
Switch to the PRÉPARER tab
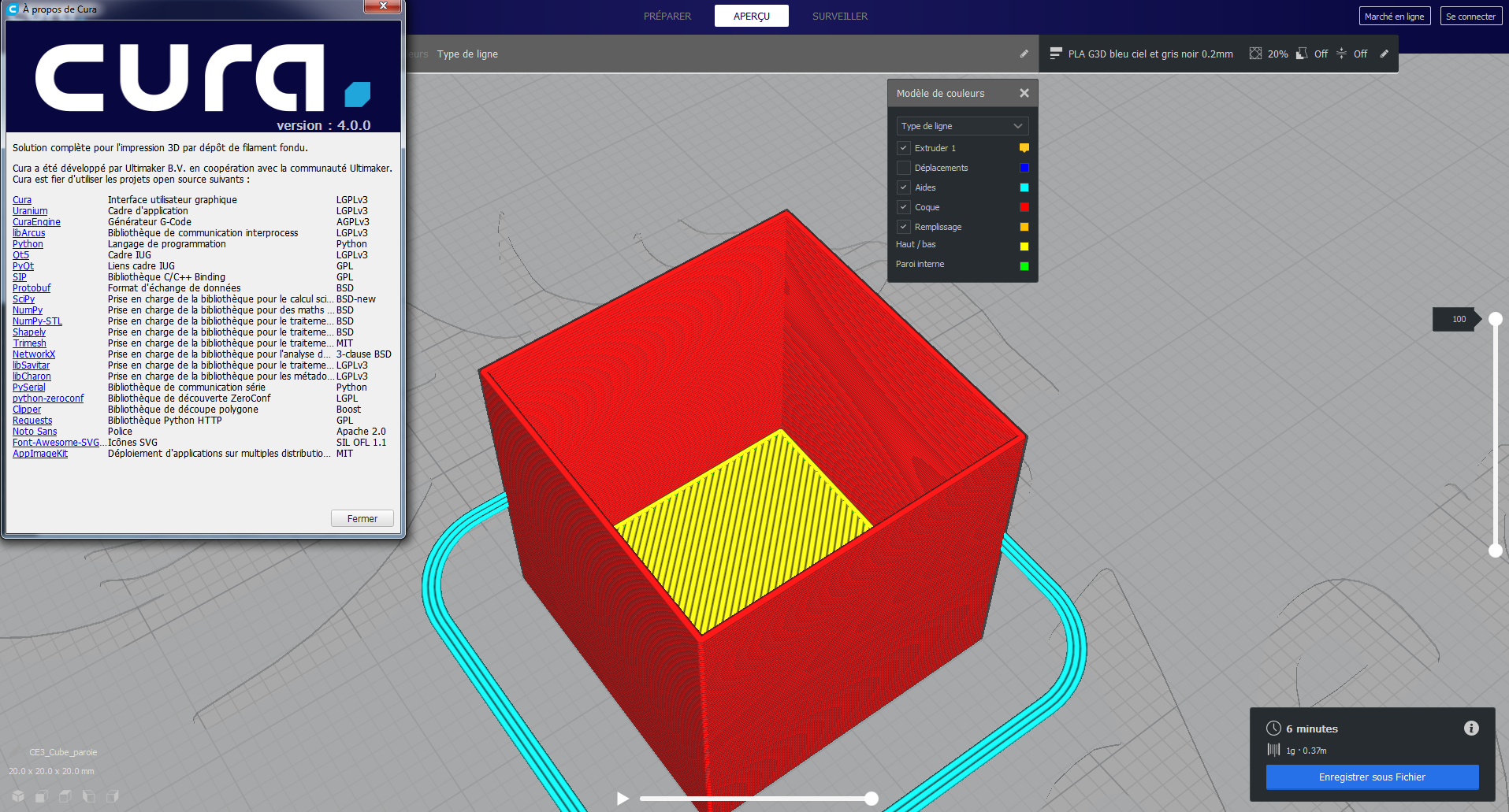(667, 16)
